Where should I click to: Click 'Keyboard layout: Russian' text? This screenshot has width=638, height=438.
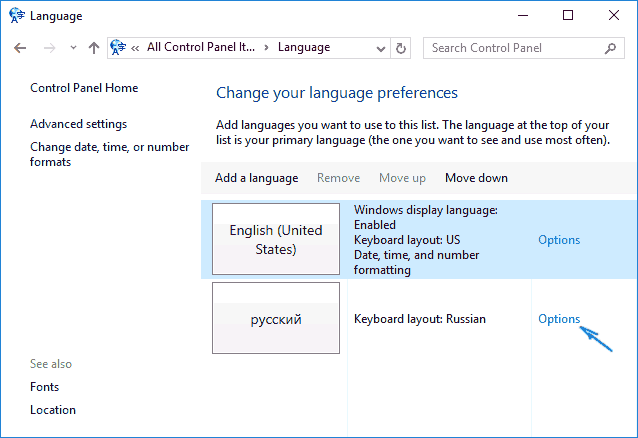420,319
